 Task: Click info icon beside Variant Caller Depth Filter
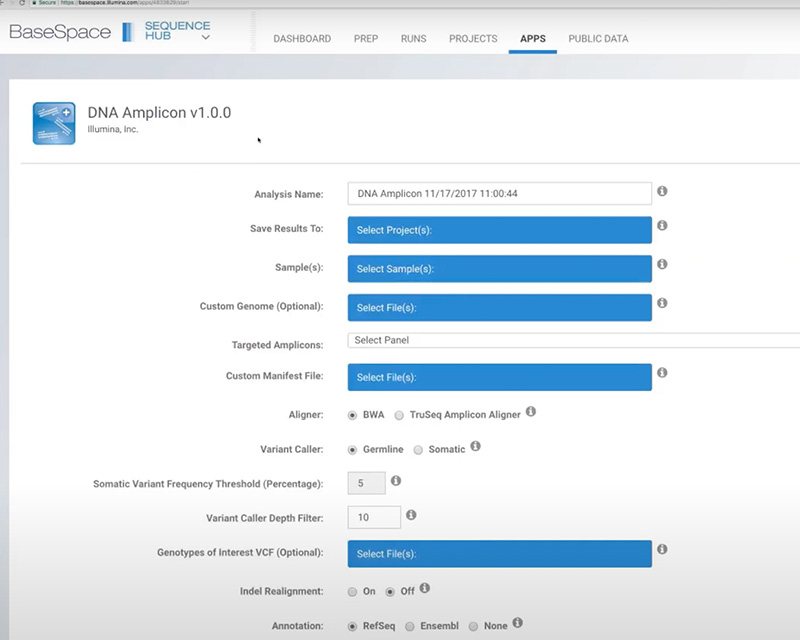[x=411, y=515]
